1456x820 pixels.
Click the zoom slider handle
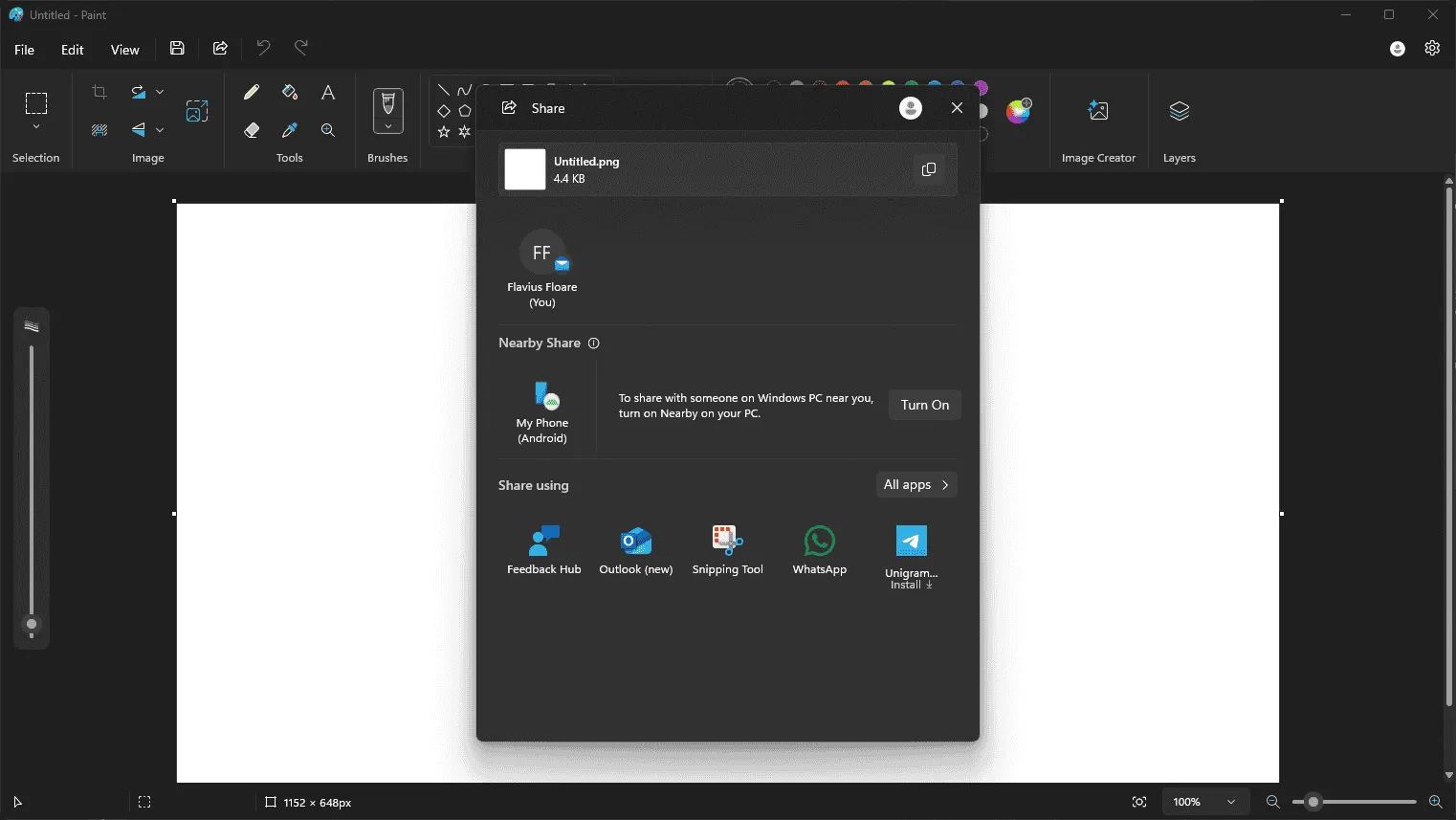click(x=1313, y=802)
